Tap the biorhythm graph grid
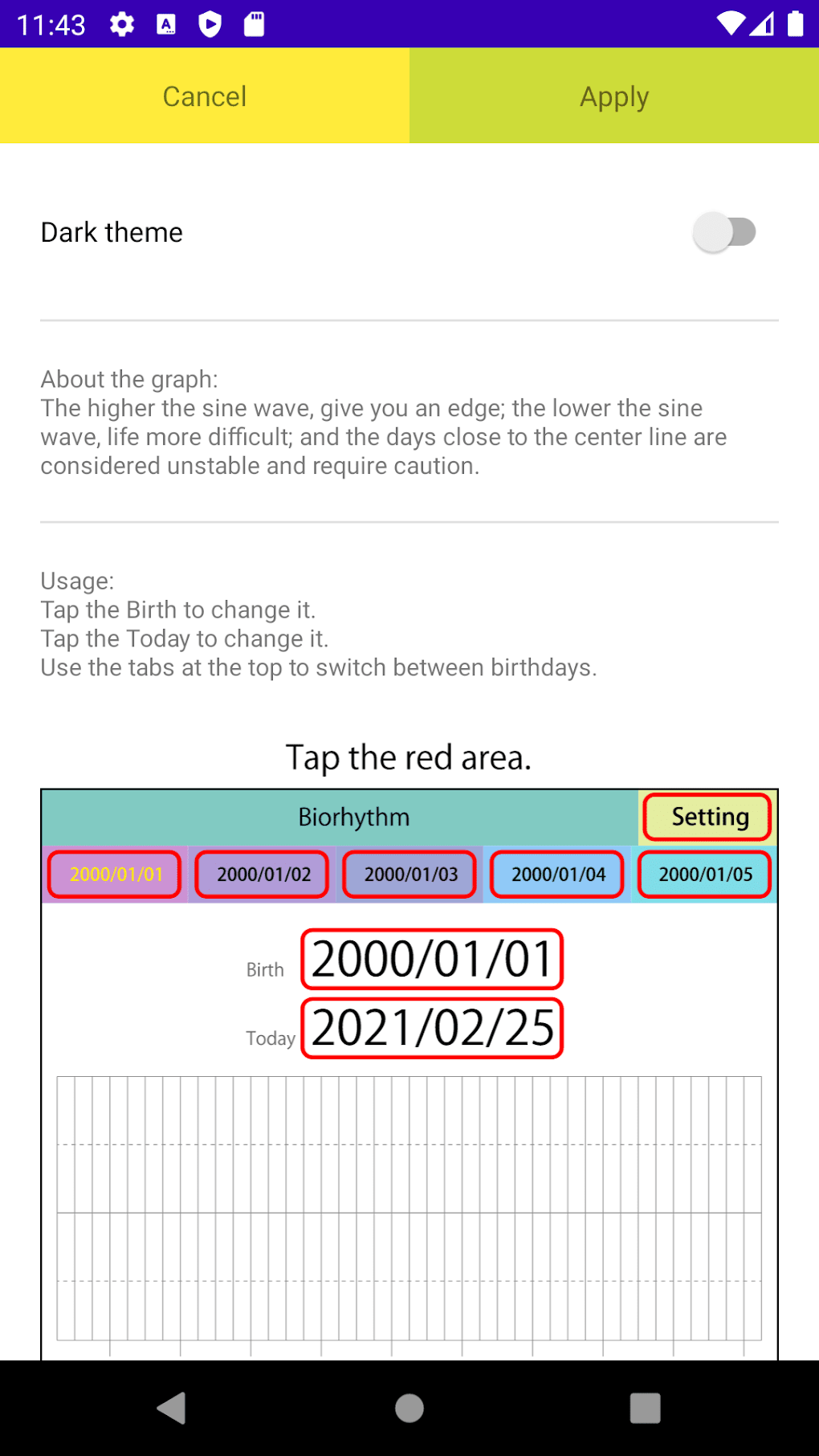Image resolution: width=819 pixels, height=1456 pixels. 409,1209
